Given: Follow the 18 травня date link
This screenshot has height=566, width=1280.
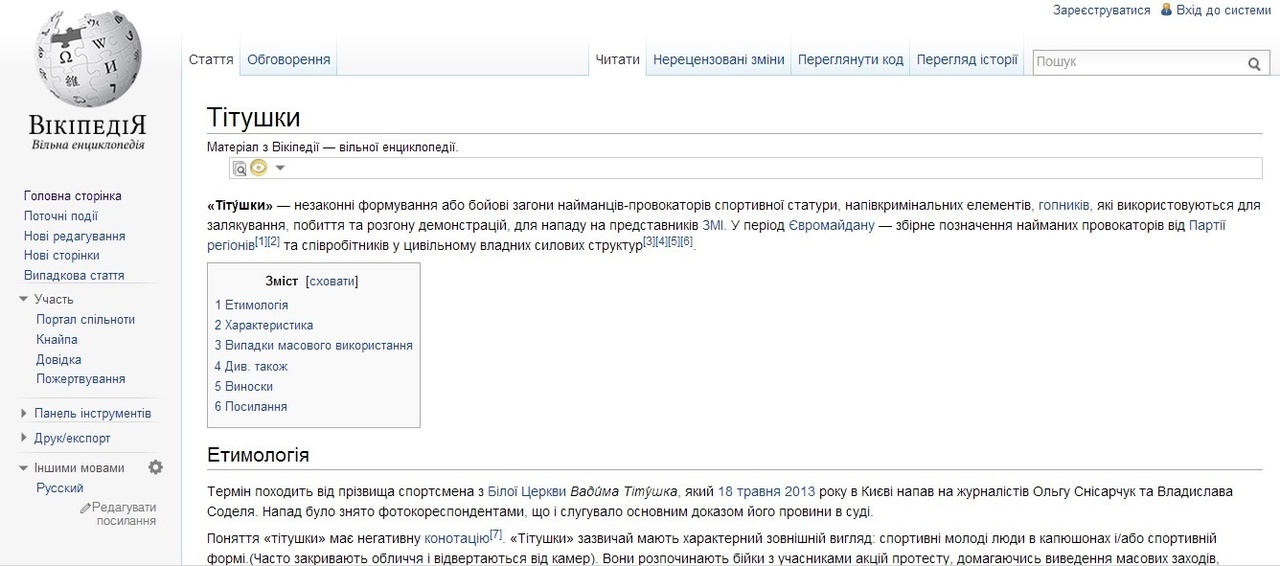Looking at the screenshot, I should tap(750, 492).
